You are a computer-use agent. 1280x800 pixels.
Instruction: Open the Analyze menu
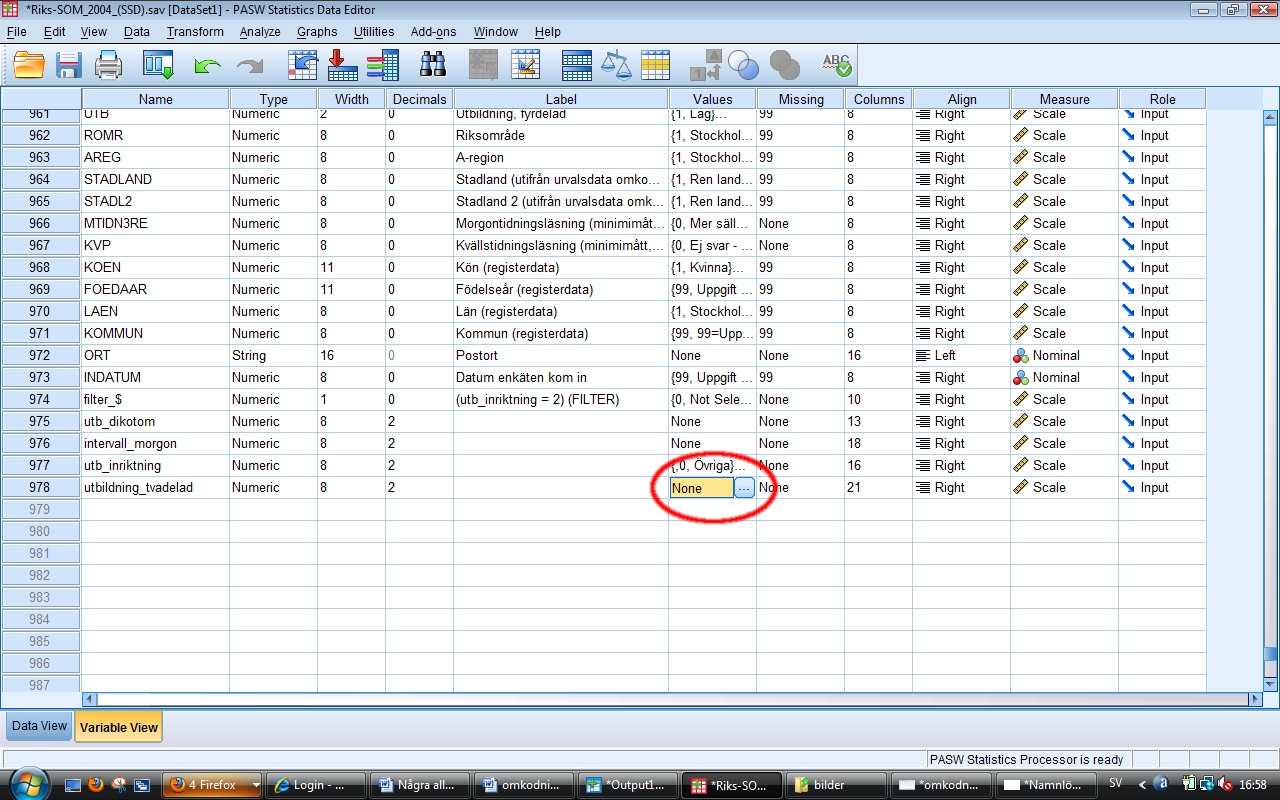260,32
